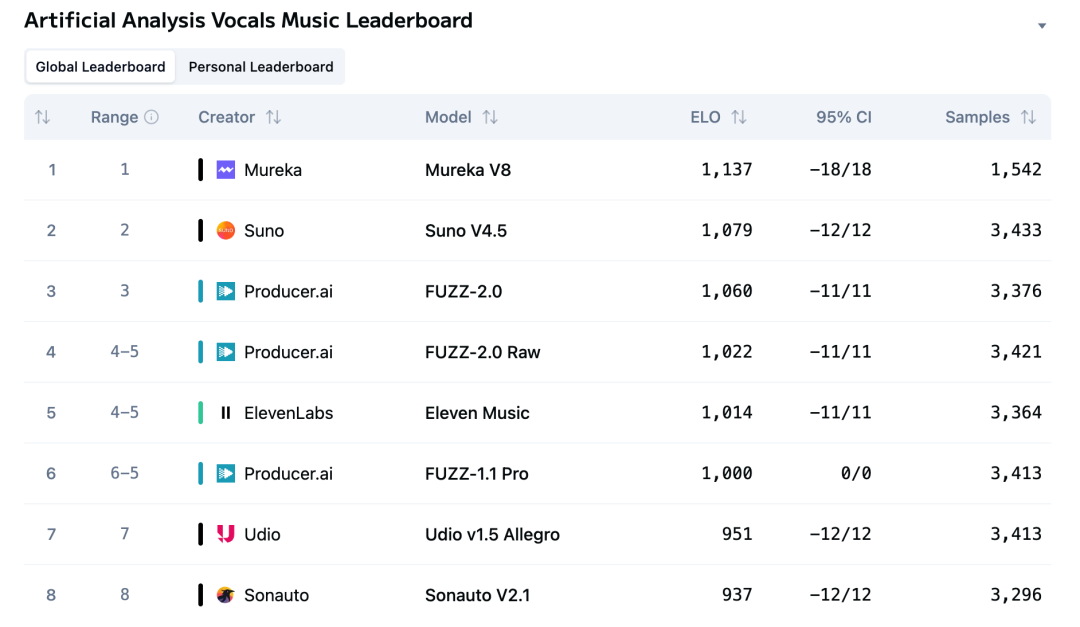
Task: Click Producer.ai logo in FUZZ-1.1 Pro row
Action: (226, 474)
